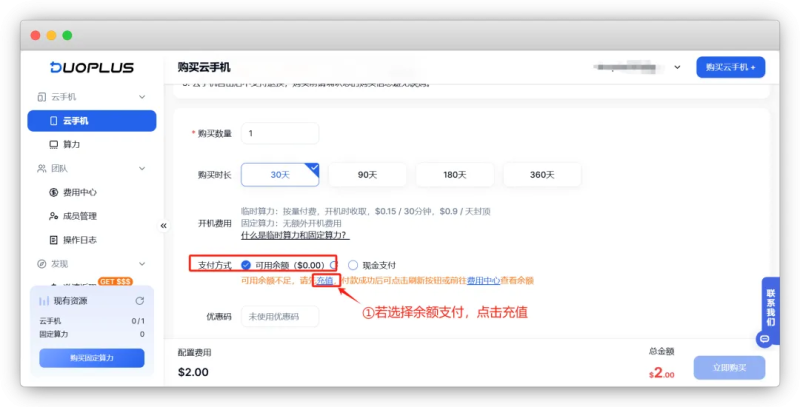
Task: Click the 固定算力 0 resource row
Action: tap(92, 335)
